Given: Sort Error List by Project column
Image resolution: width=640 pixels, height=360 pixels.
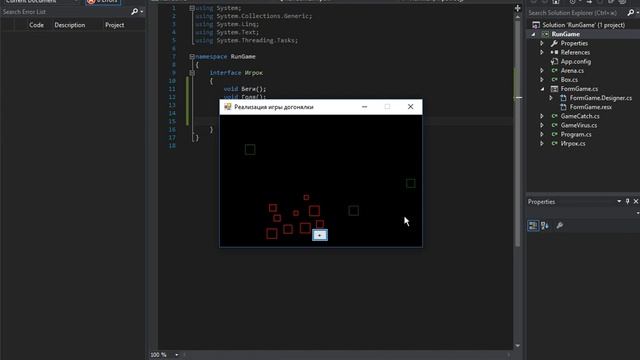Looking at the screenshot, I should pyautogui.click(x=115, y=25).
